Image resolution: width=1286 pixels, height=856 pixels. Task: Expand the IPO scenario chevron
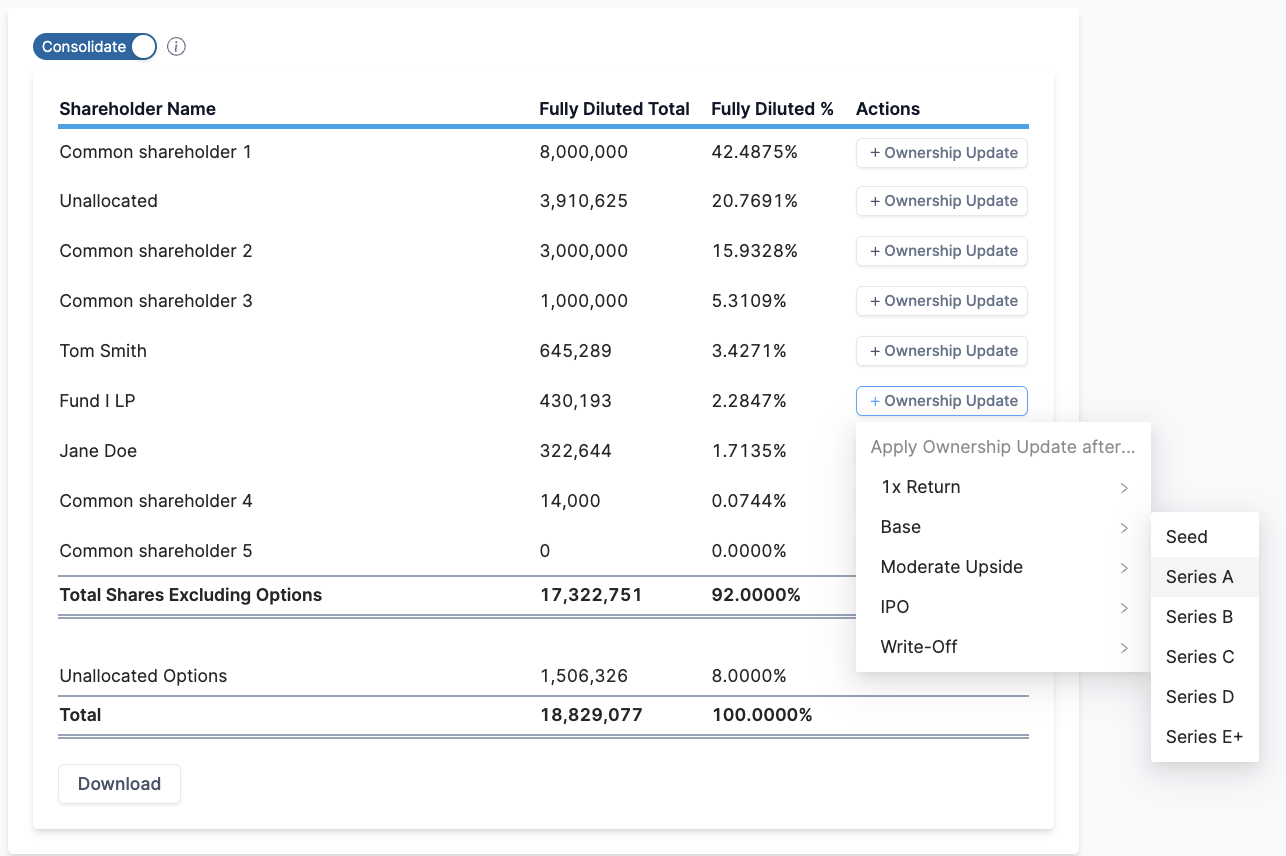[1124, 608]
